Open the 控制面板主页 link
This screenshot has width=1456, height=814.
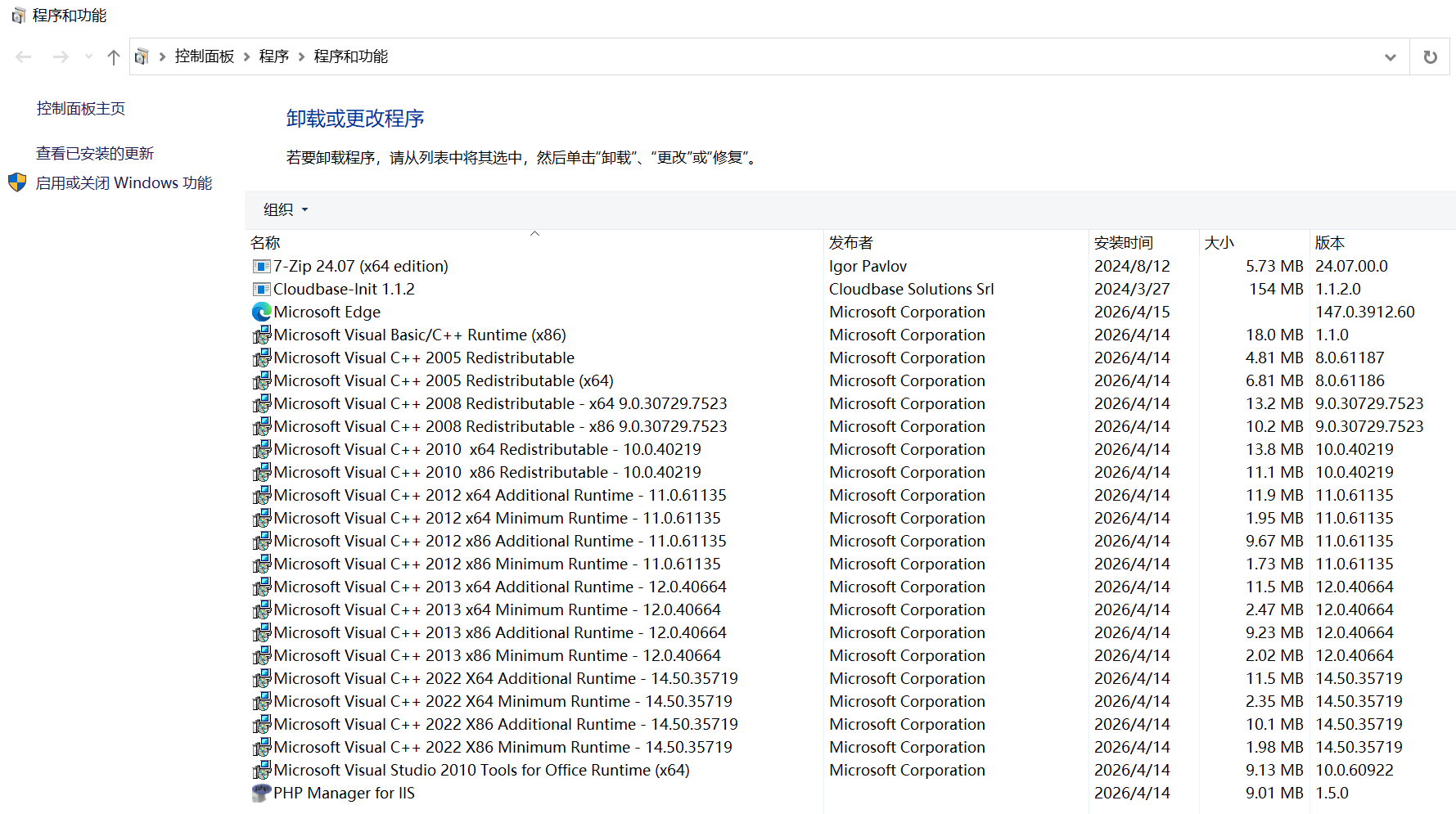pos(81,109)
